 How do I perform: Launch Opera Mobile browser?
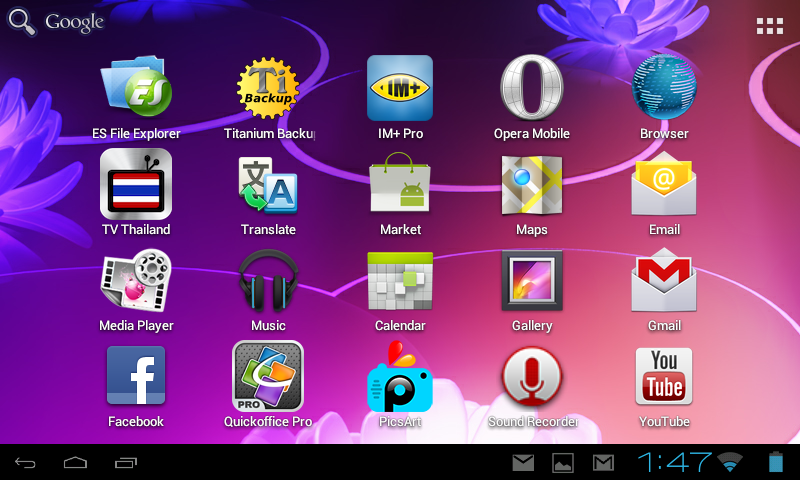click(x=532, y=88)
